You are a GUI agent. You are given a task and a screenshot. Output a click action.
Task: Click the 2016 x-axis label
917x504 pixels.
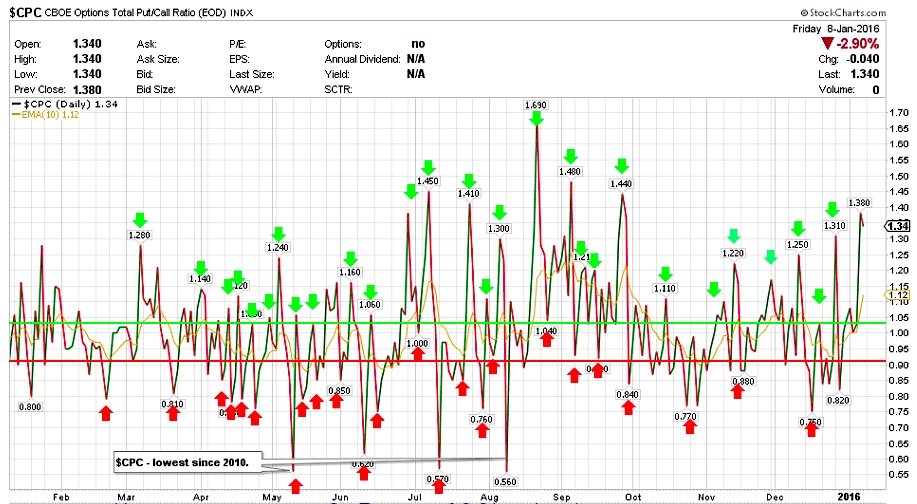pos(849,496)
